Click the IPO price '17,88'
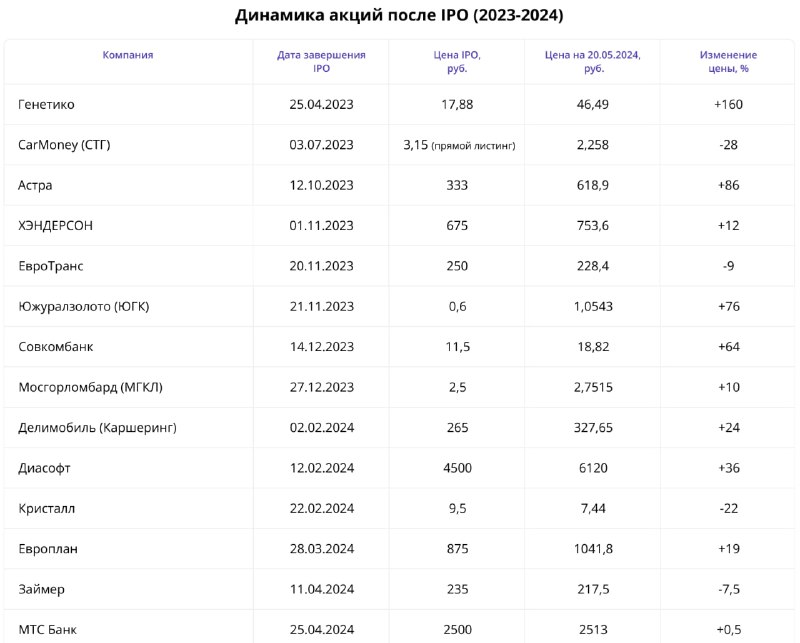 (457, 105)
